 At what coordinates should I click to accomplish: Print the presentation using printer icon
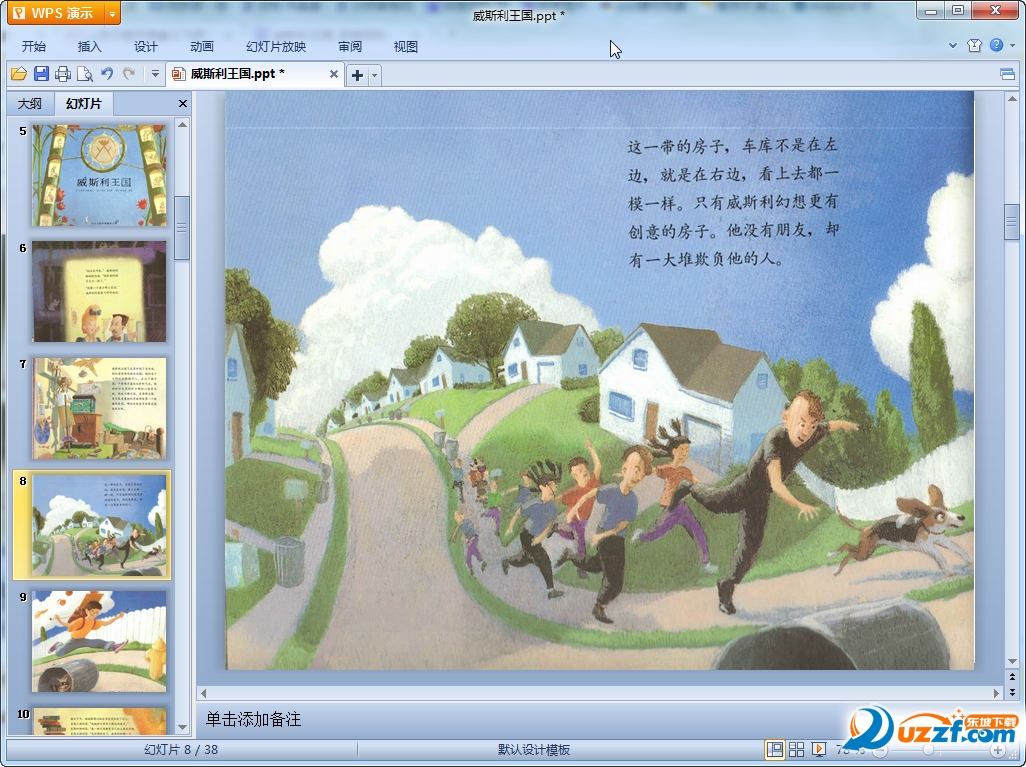(x=63, y=74)
